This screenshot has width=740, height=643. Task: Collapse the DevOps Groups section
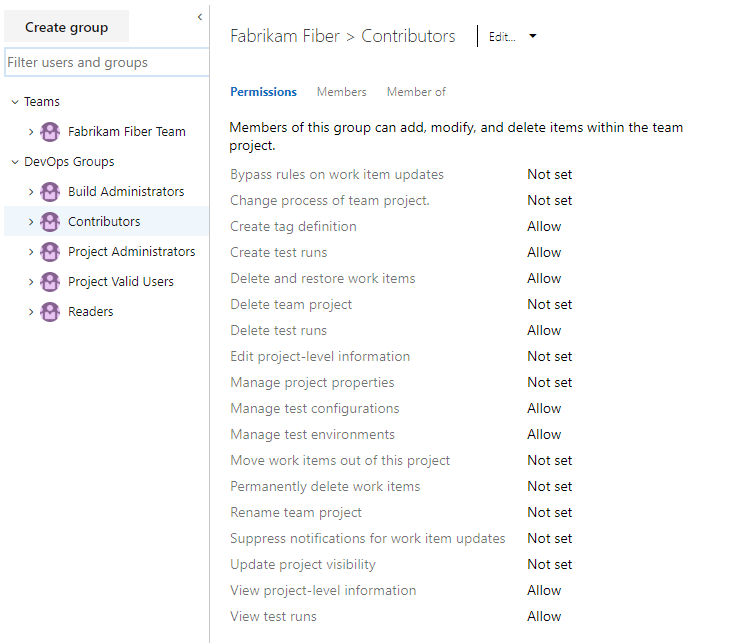coord(15,162)
